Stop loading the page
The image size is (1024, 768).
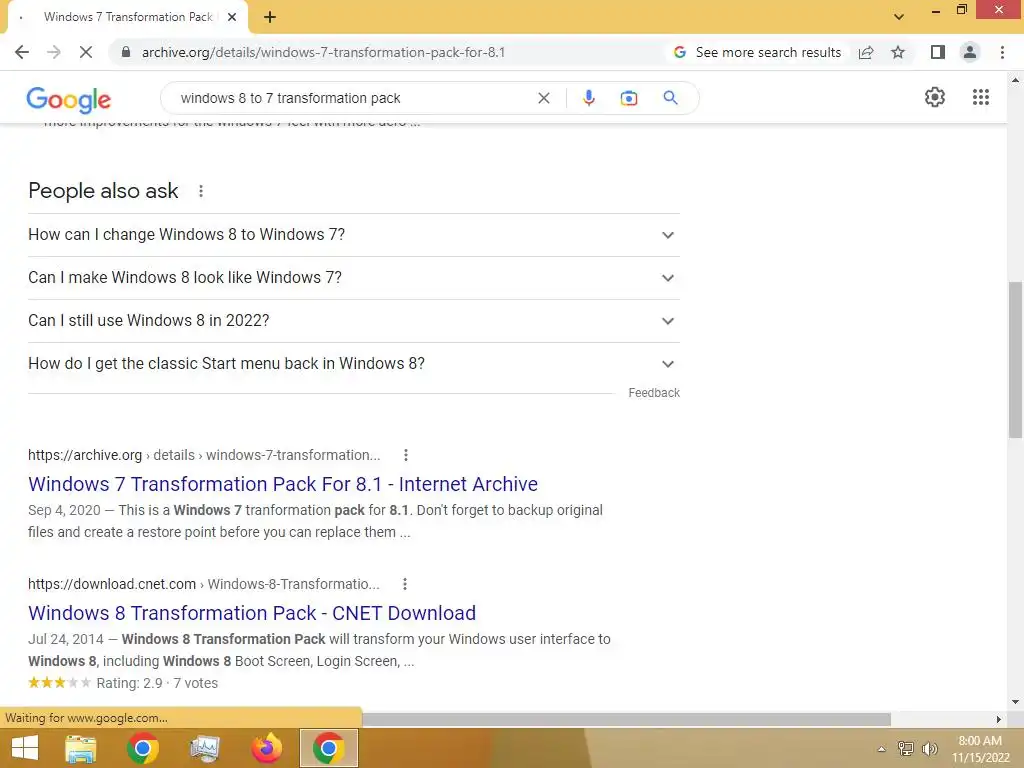(x=86, y=52)
